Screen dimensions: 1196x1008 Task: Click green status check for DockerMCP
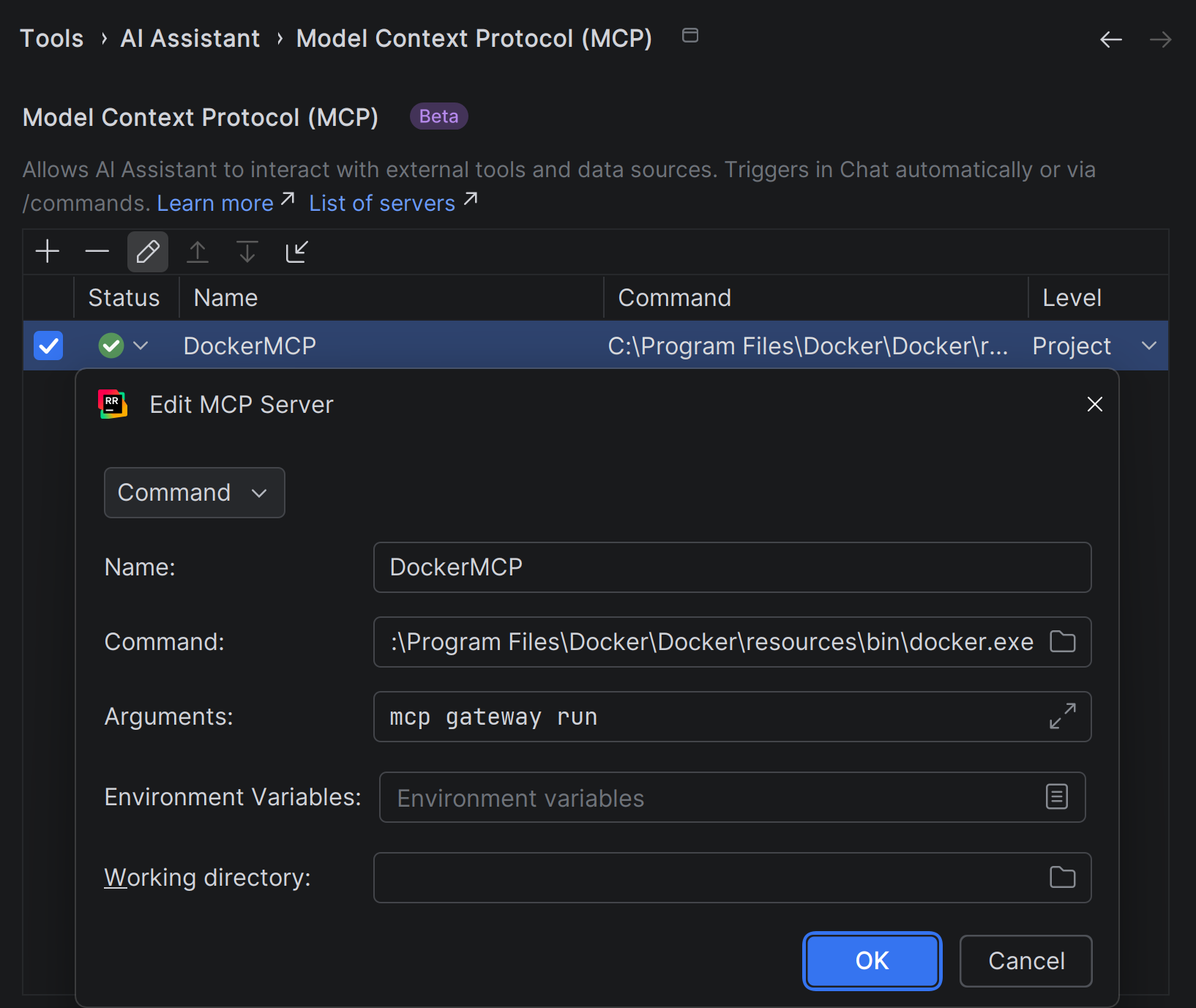111,346
